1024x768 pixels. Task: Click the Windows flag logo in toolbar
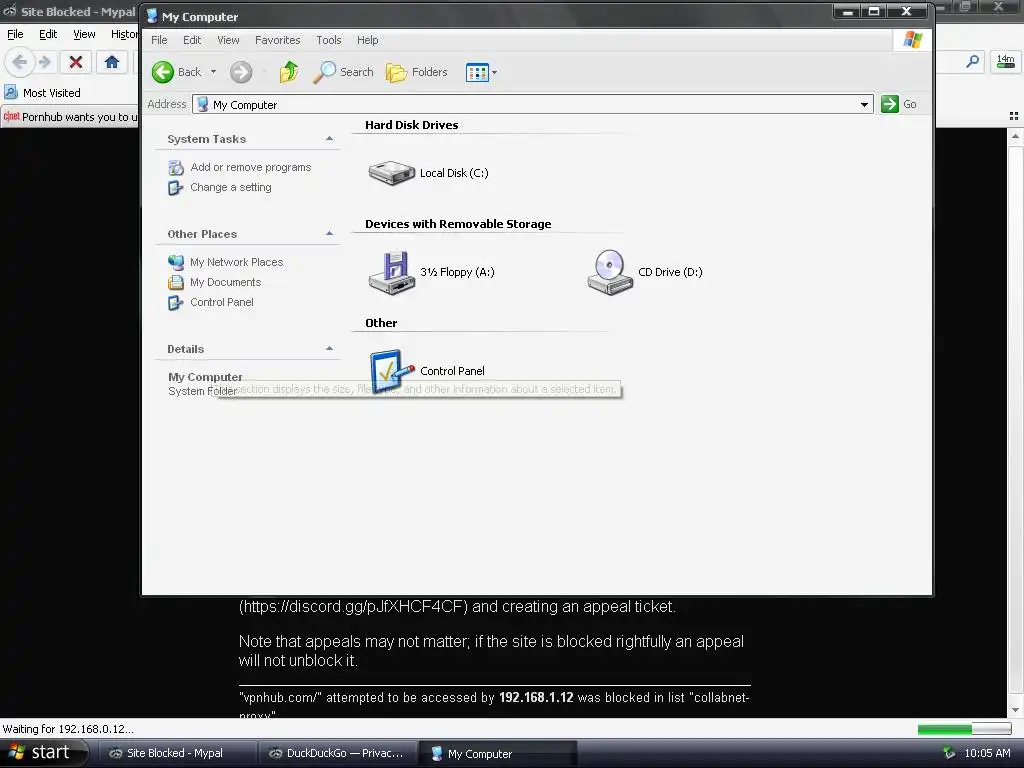912,40
